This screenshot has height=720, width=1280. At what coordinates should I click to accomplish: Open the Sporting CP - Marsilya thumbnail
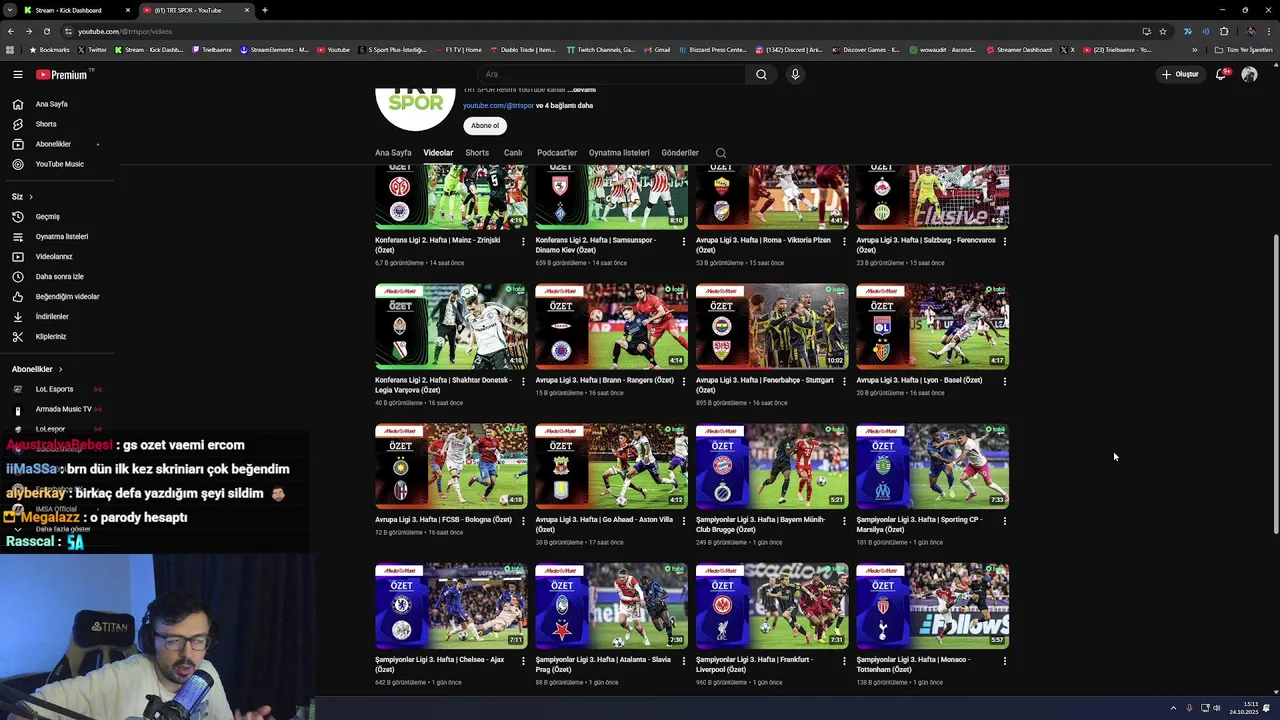[932, 466]
